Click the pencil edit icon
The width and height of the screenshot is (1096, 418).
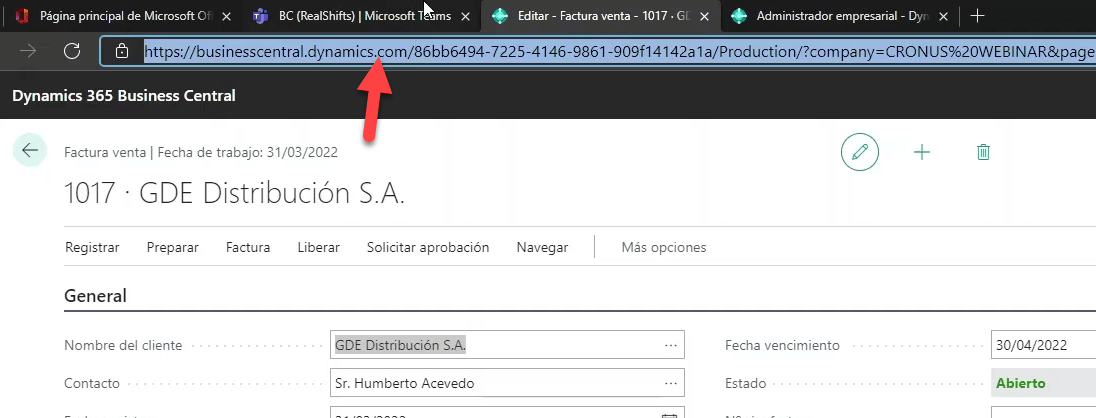click(x=859, y=152)
